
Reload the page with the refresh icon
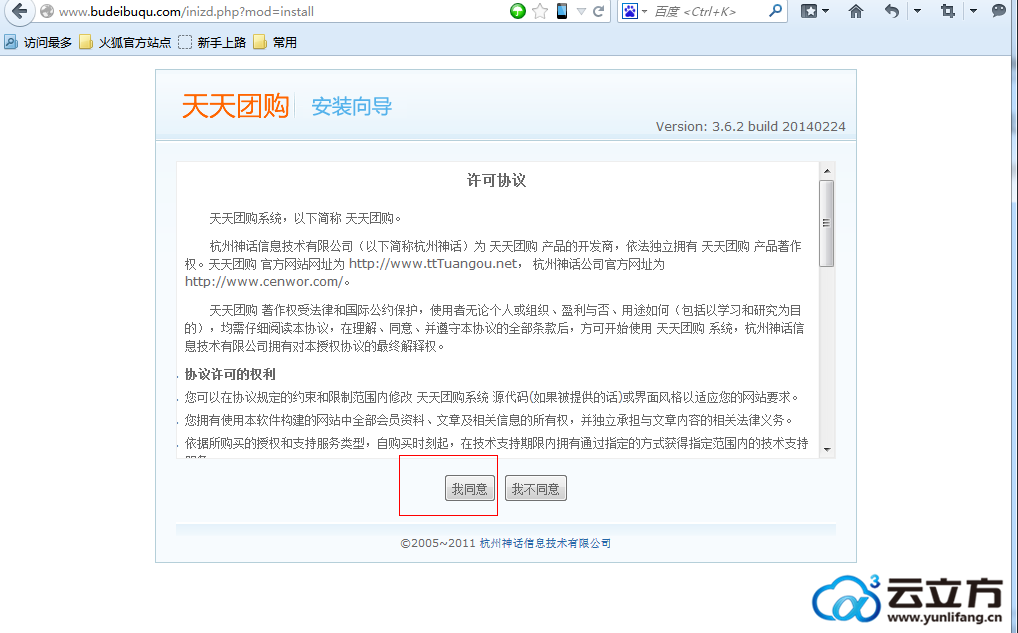[x=599, y=11]
